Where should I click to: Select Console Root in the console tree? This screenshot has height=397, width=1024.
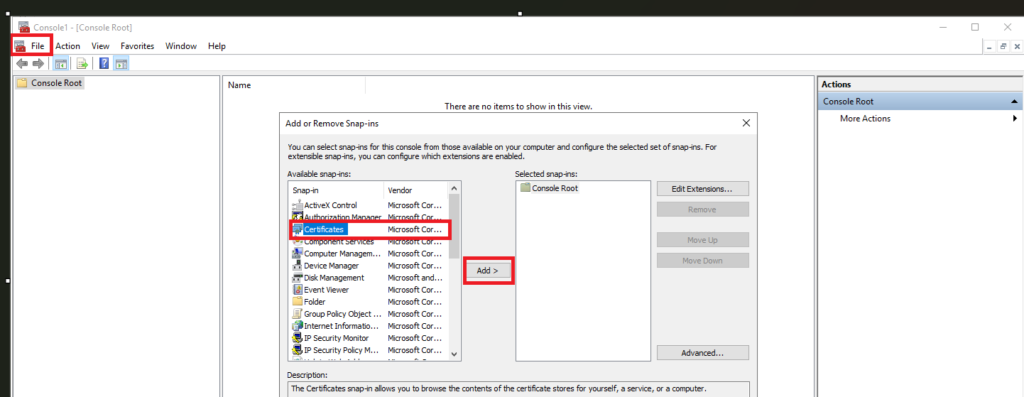pos(56,83)
